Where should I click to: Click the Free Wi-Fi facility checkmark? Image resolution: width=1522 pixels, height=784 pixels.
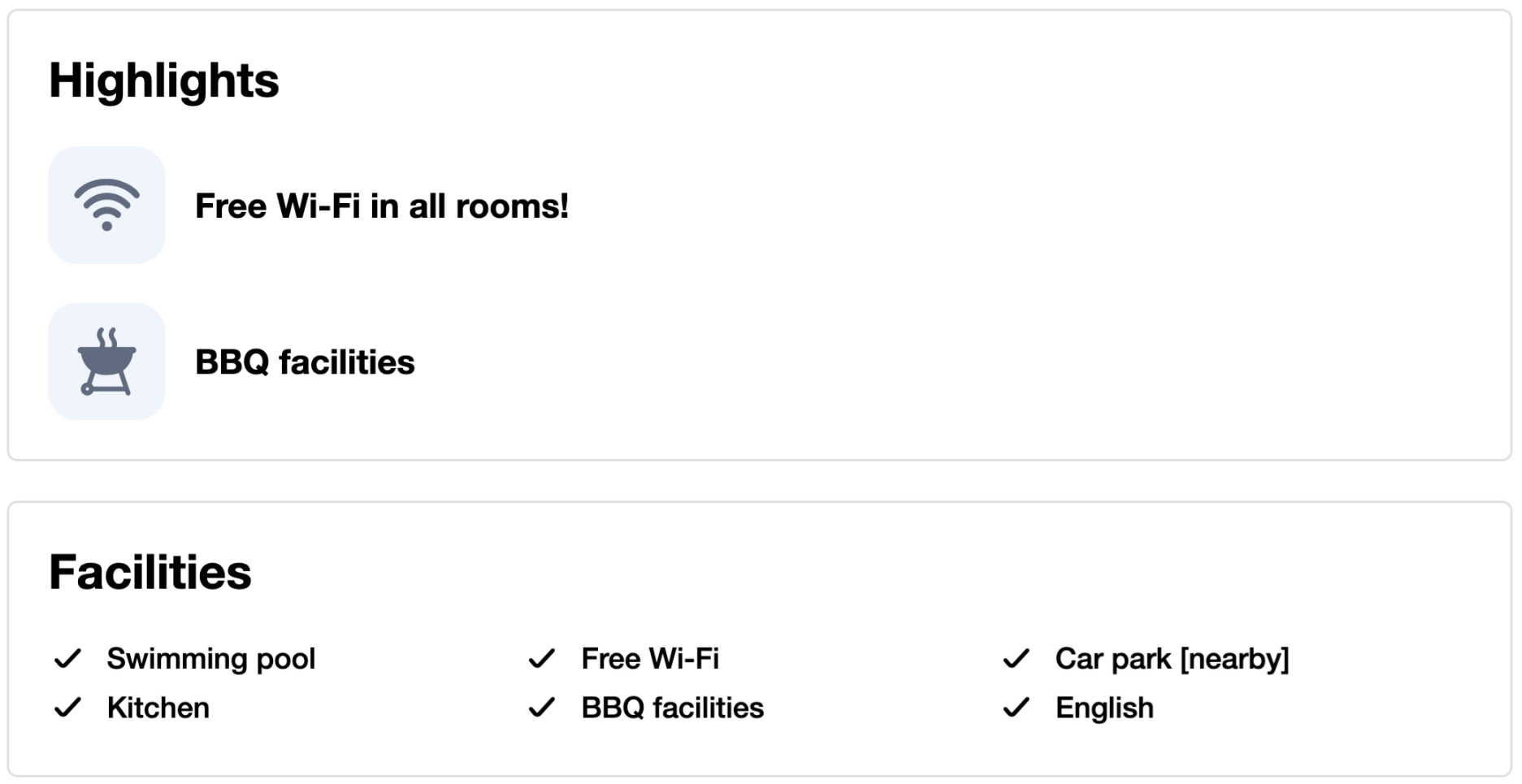tap(542, 659)
